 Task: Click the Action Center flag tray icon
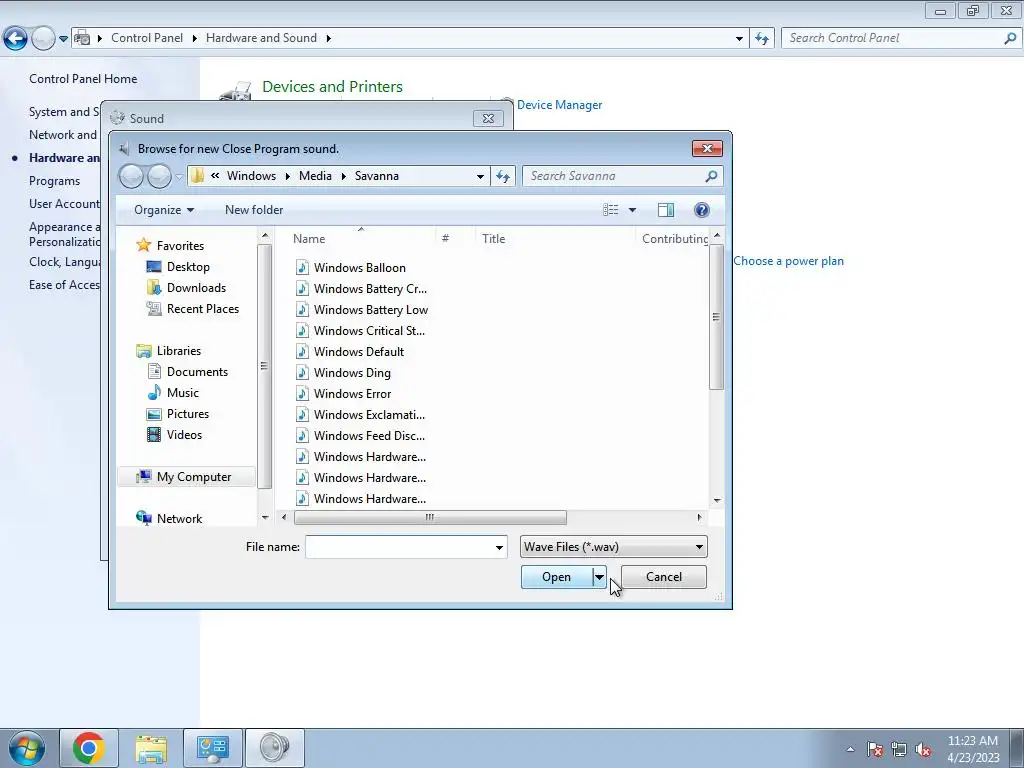click(x=875, y=749)
